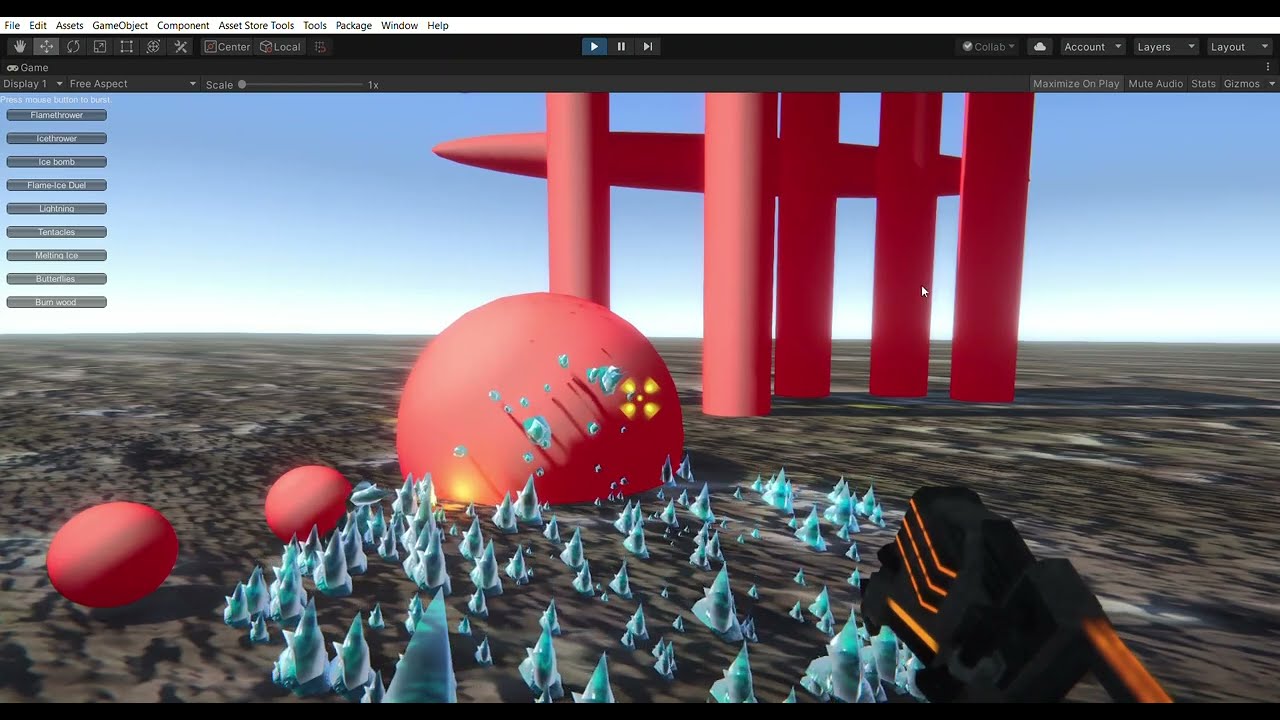Click the Tentacles button
1280x720 pixels.
point(57,232)
